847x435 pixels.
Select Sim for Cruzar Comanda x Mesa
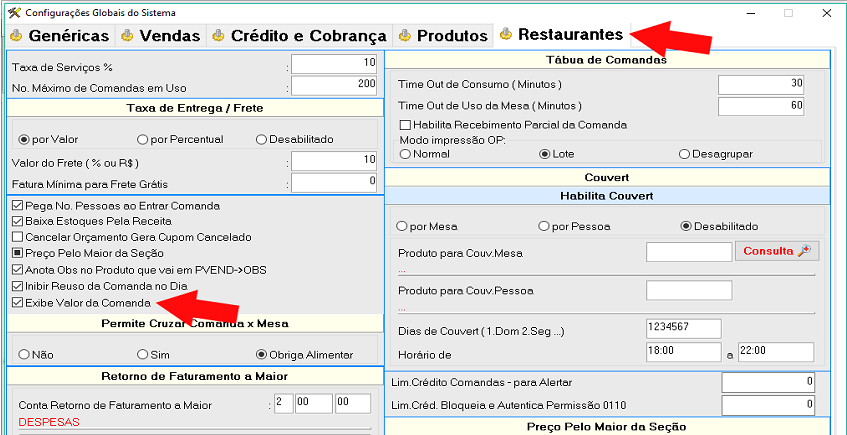tap(143, 354)
